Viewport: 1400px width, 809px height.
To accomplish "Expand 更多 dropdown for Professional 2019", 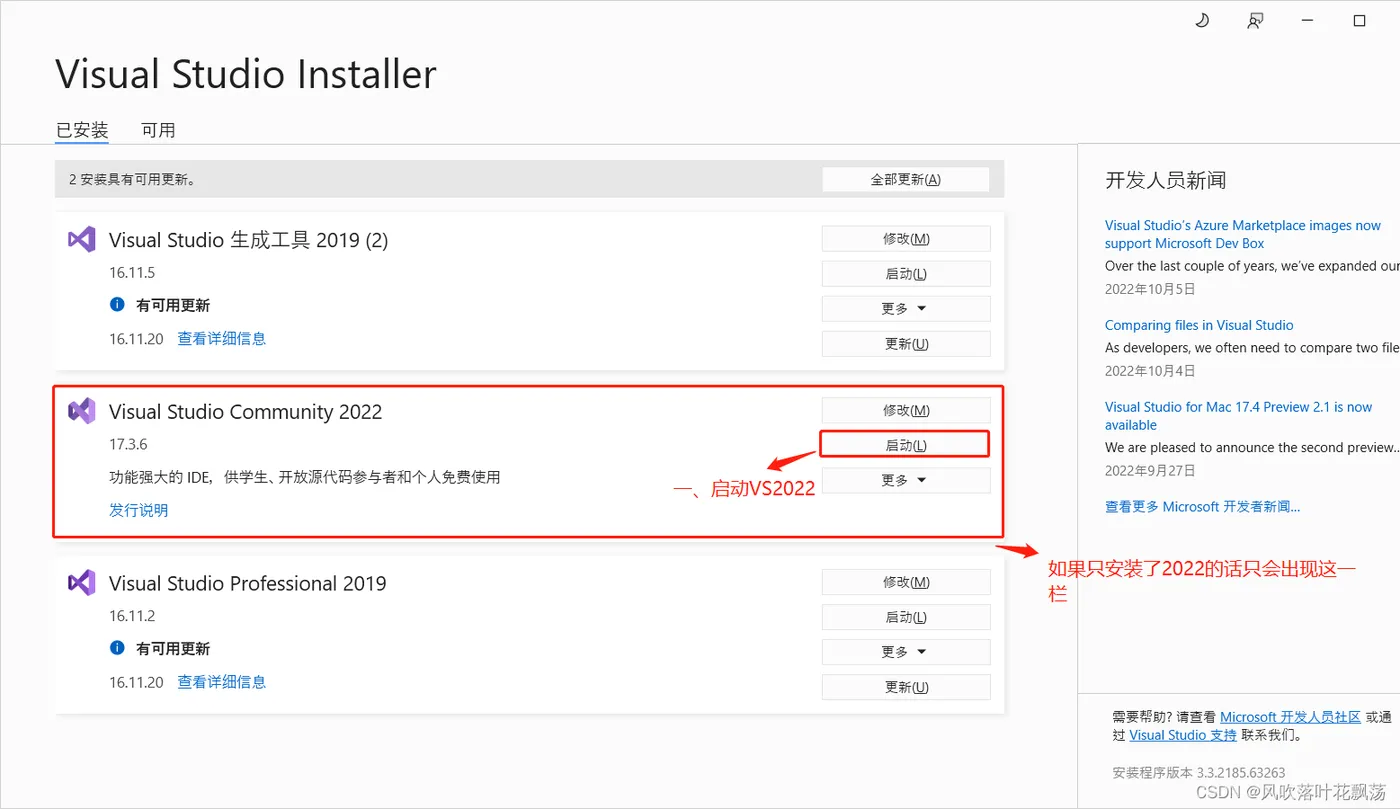I will click(906, 652).
